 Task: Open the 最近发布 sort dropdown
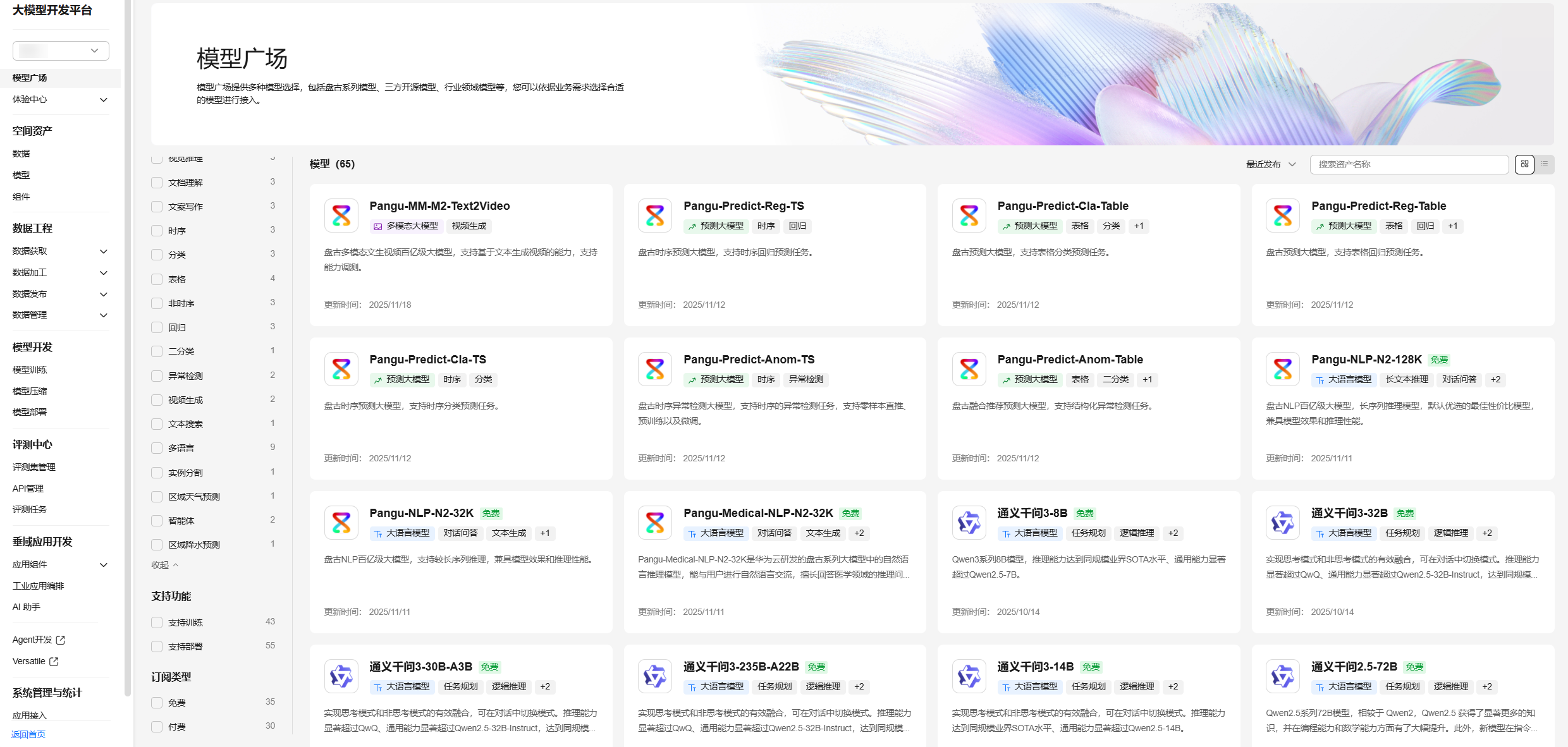click(1270, 164)
